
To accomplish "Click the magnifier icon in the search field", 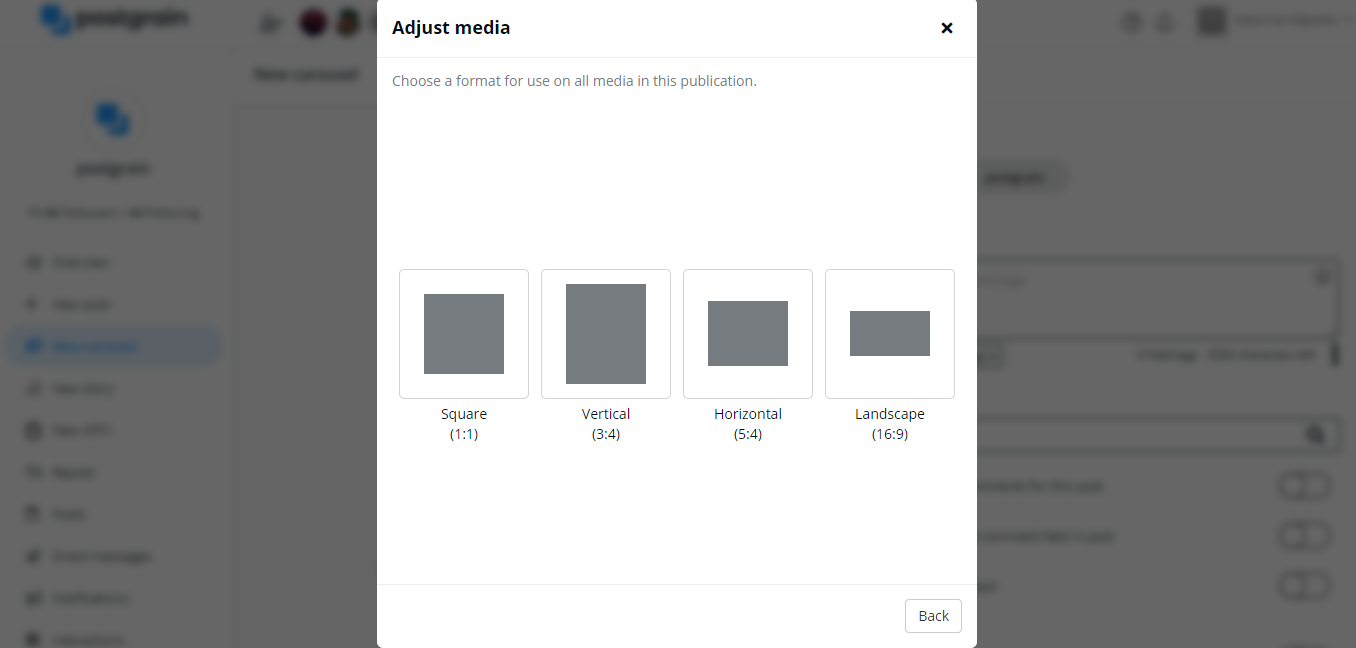I will click(x=1315, y=434).
